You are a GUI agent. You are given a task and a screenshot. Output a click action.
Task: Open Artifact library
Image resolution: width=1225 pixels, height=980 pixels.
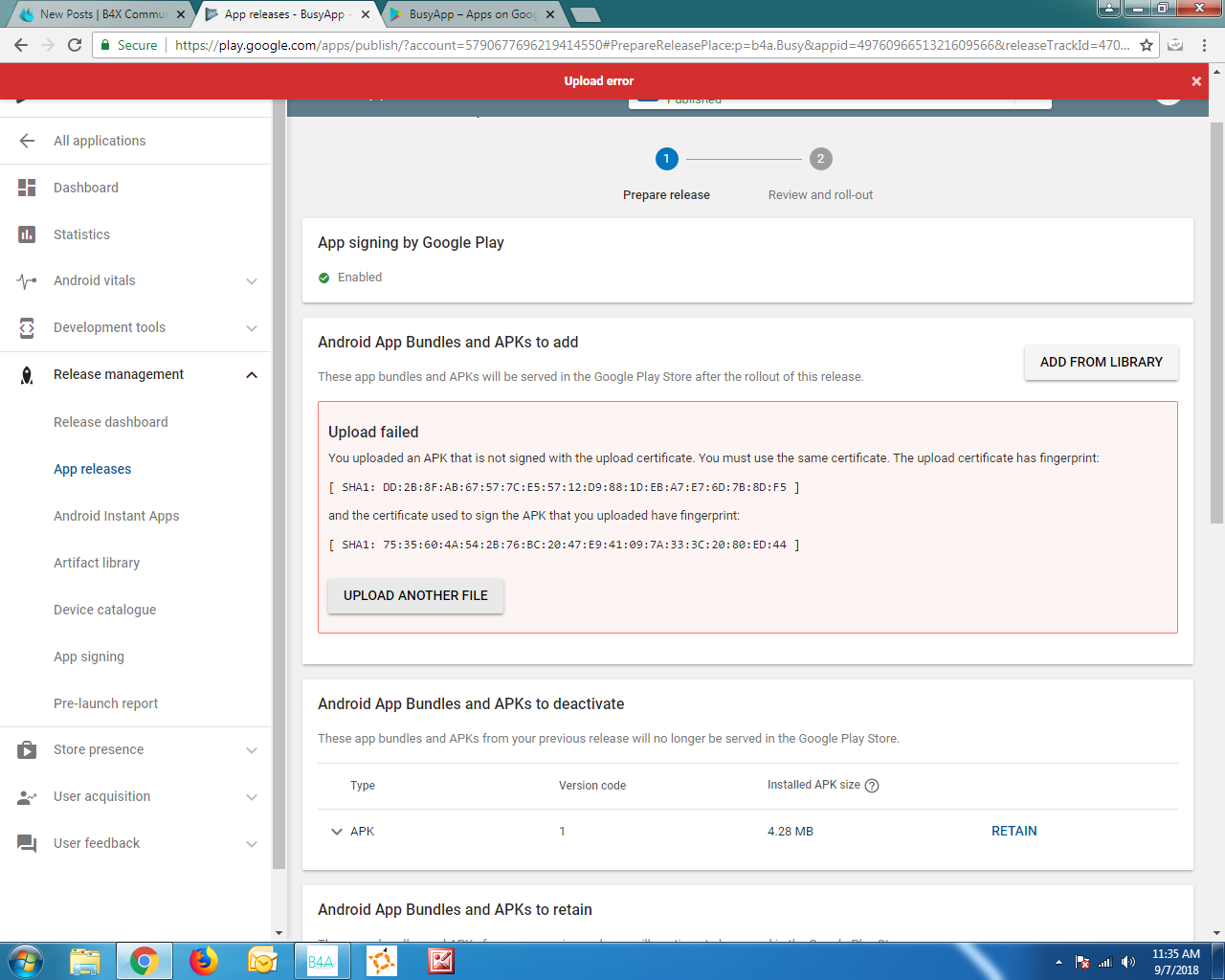coord(97,563)
